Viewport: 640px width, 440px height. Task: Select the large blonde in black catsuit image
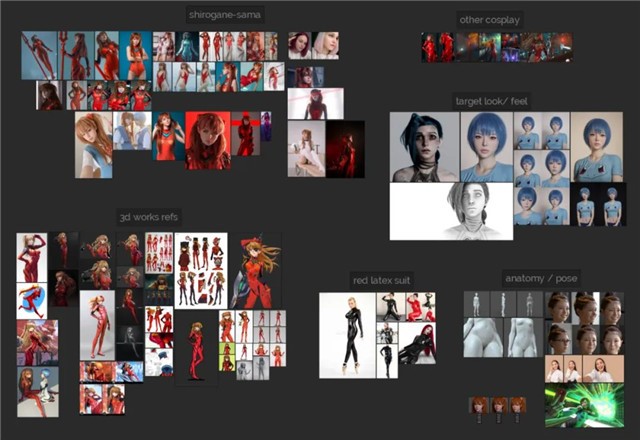pos(347,335)
